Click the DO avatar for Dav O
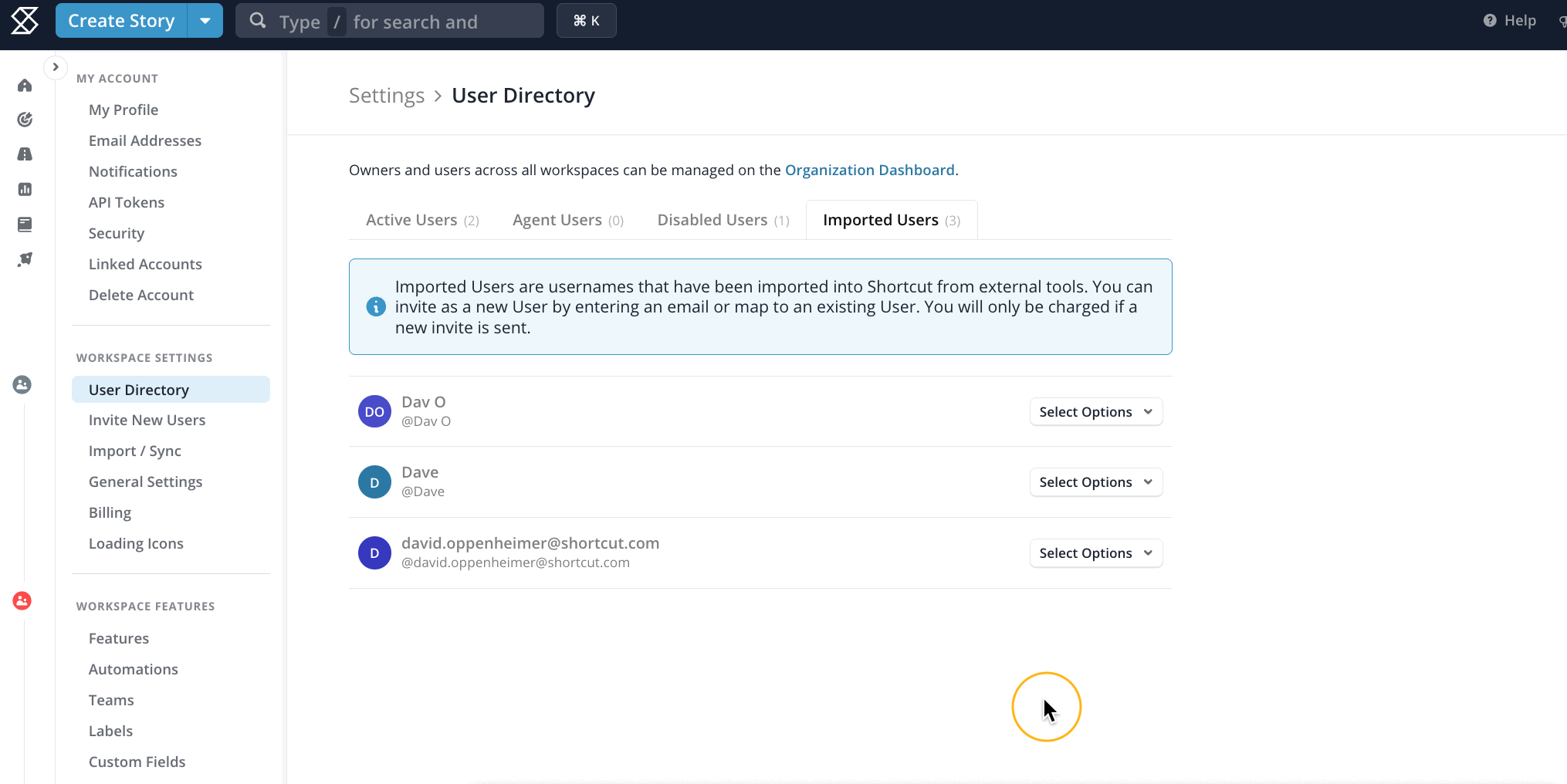Screen dimensions: 1567x784 coord(374,411)
